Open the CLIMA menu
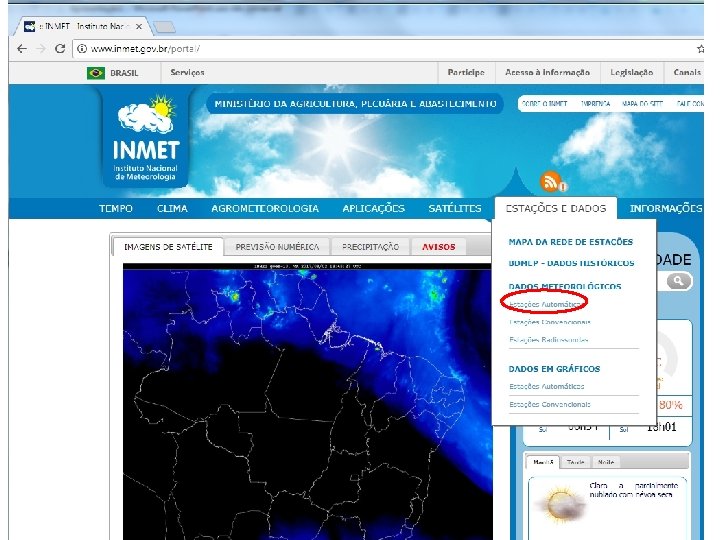 pyautogui.click(x=172, y=208)
